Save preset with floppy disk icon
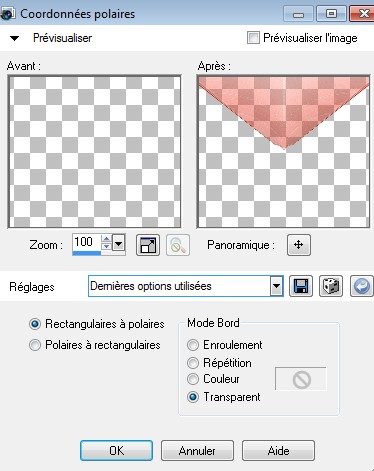 [x=301, y=286]
